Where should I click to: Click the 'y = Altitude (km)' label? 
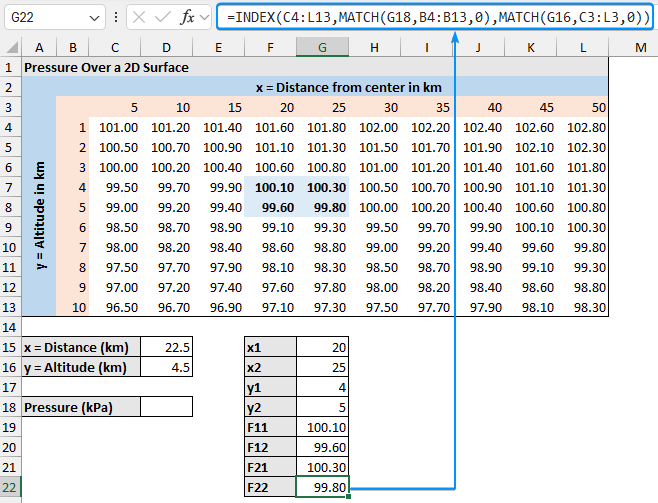81,367
